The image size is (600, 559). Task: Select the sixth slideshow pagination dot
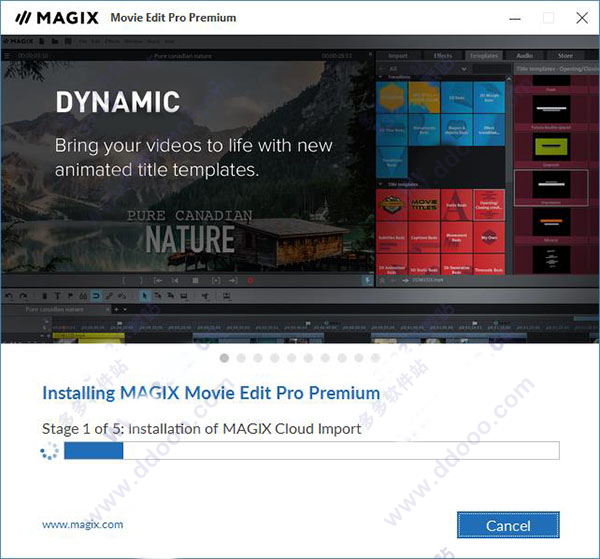point(308,358)
